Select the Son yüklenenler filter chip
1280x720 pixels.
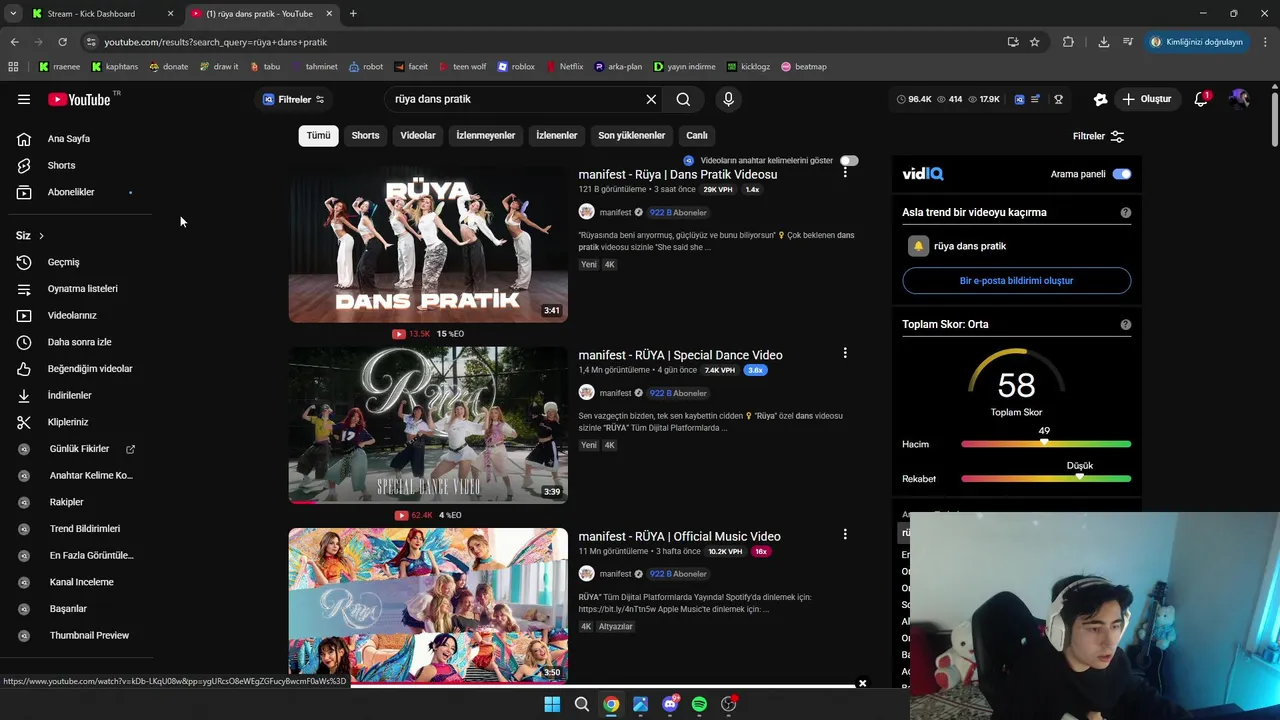click(631, 135)
